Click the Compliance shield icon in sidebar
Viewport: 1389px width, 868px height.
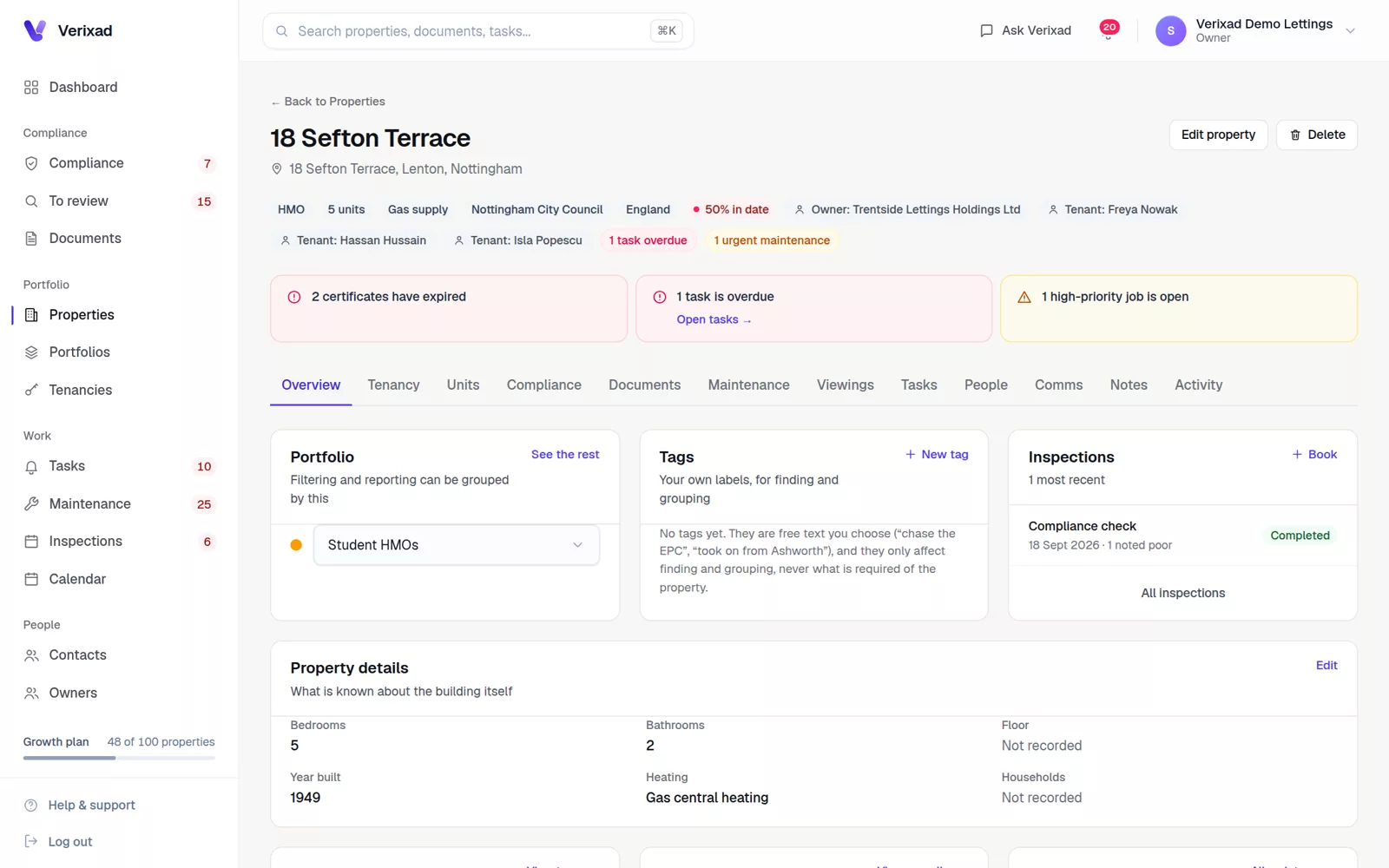pyautogui.click(x=31, y=163)
